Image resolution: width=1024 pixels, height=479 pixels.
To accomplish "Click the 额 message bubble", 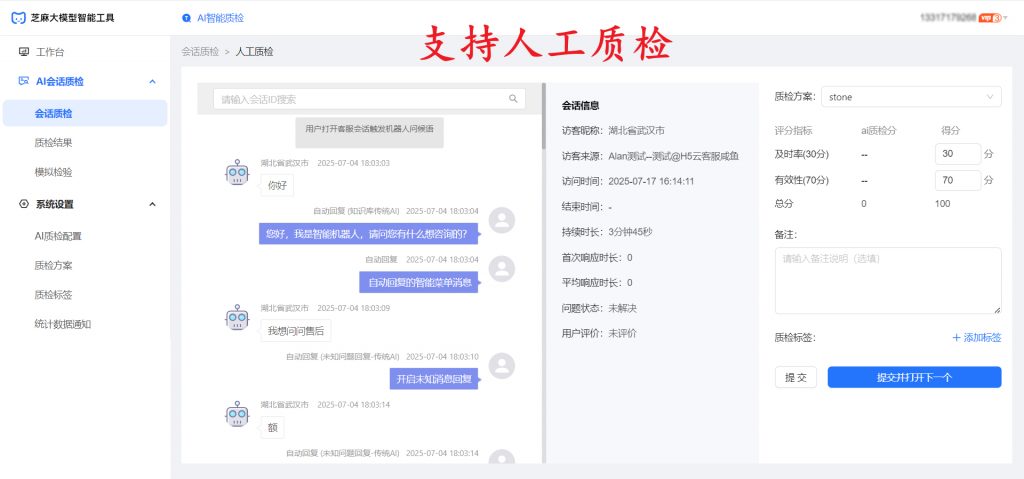I will 272,427.
